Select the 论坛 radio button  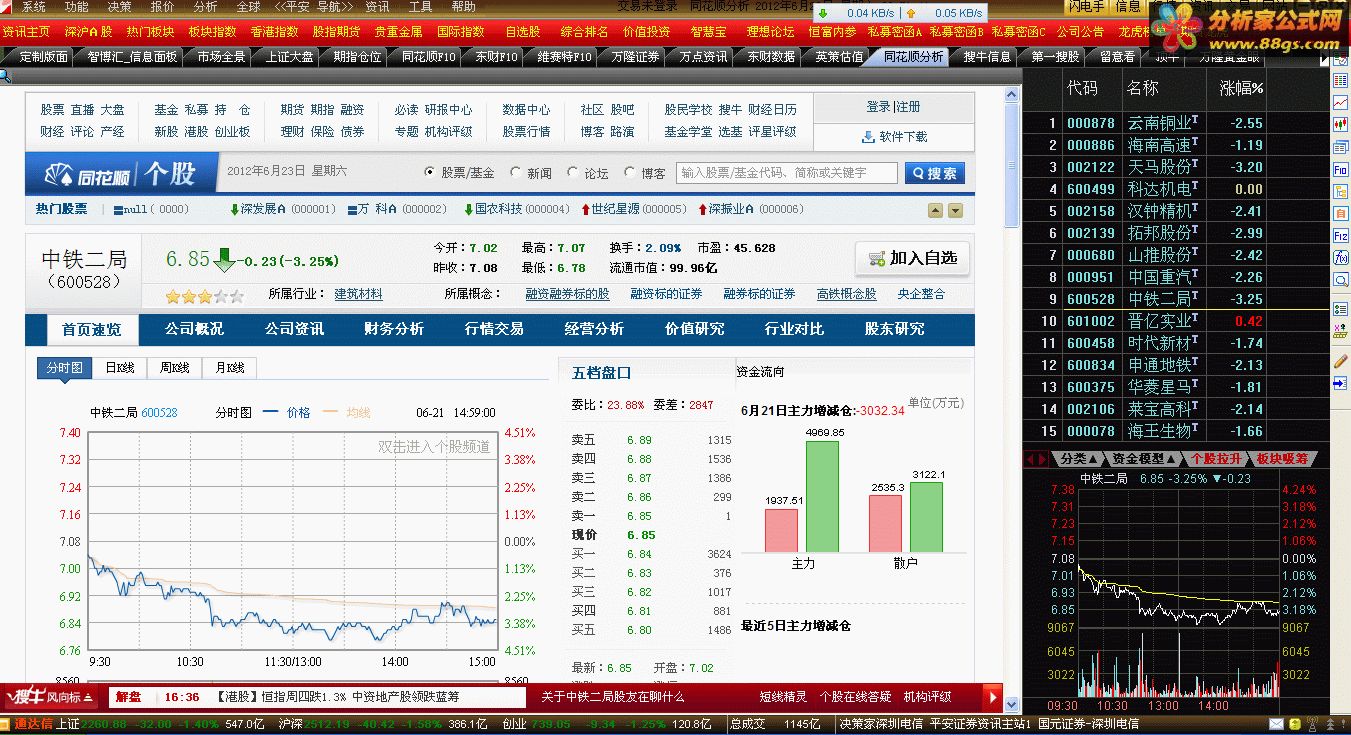573,172
